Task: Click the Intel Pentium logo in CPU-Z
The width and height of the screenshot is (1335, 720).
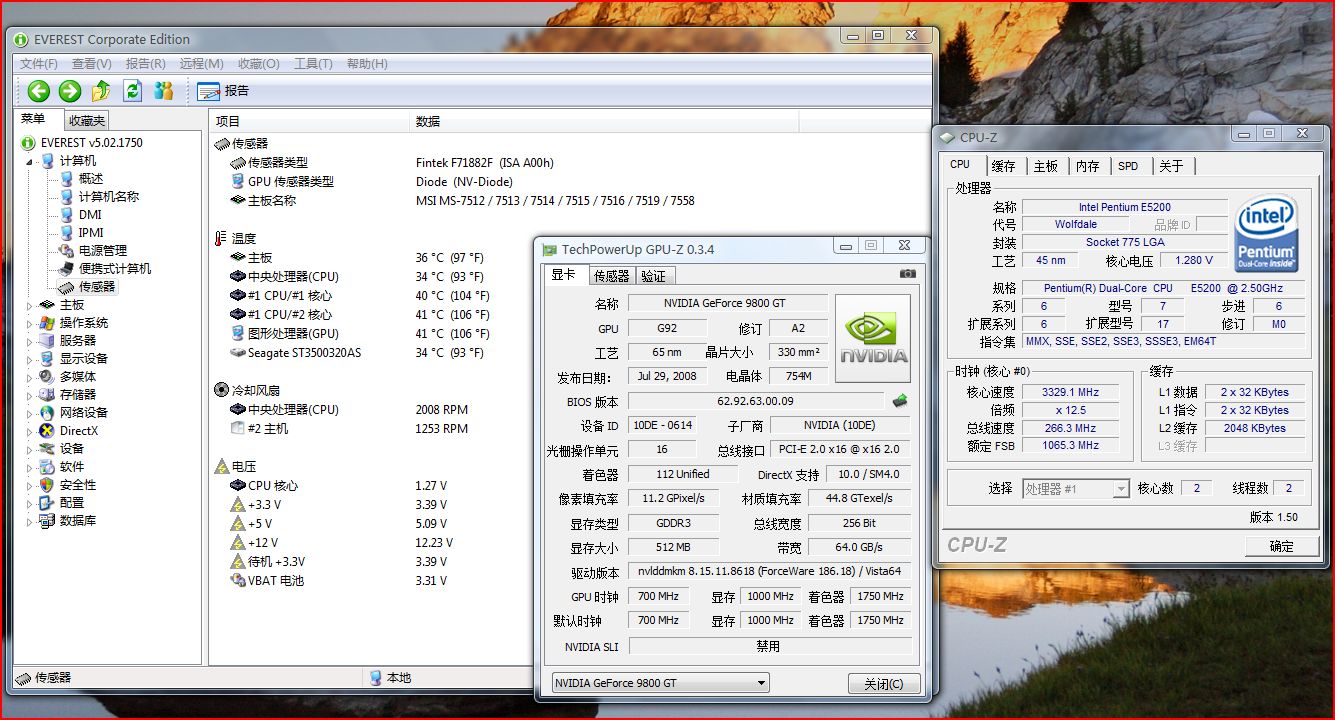Action: click(1266, 234)
